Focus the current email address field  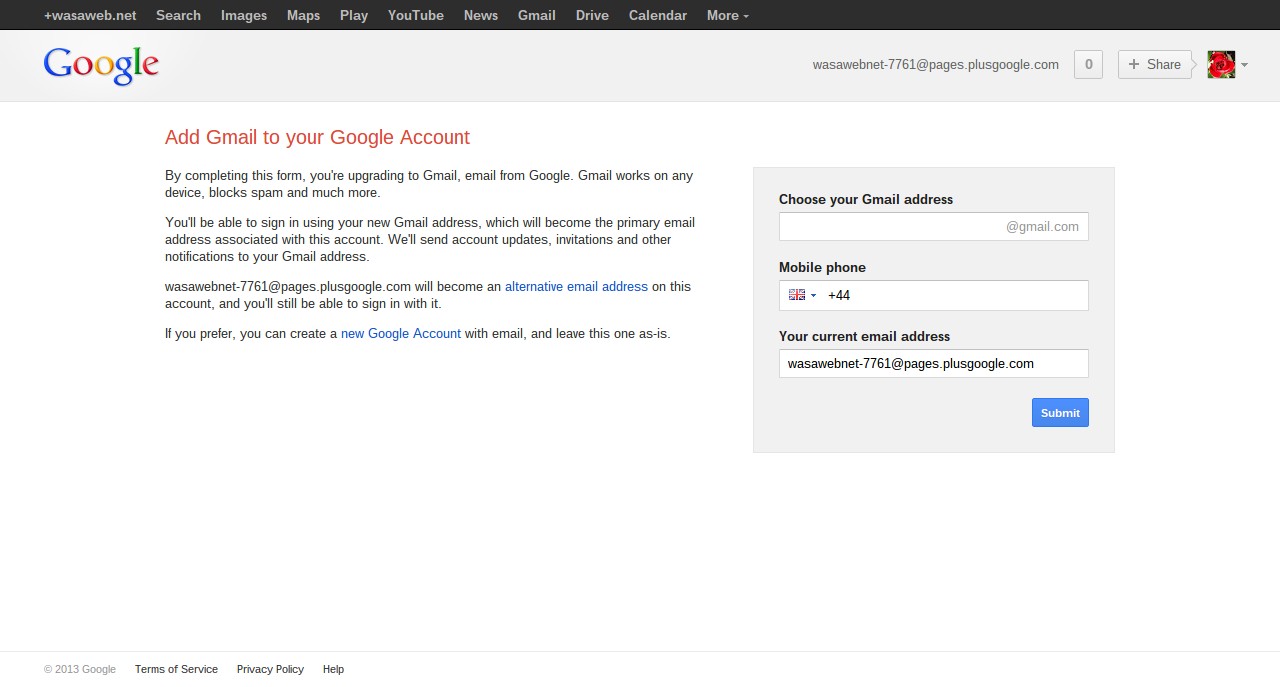coord(934,364)
